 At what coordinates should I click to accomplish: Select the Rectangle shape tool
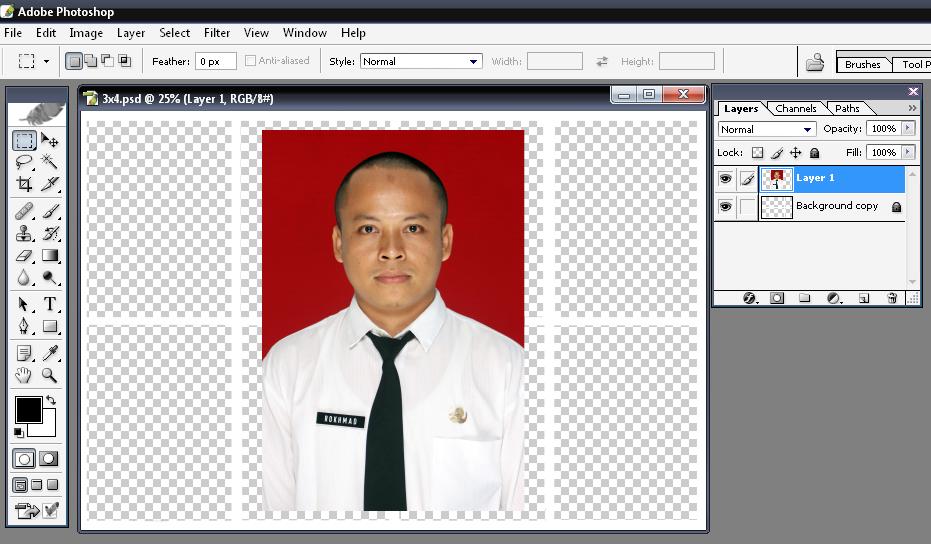(50, 327)
